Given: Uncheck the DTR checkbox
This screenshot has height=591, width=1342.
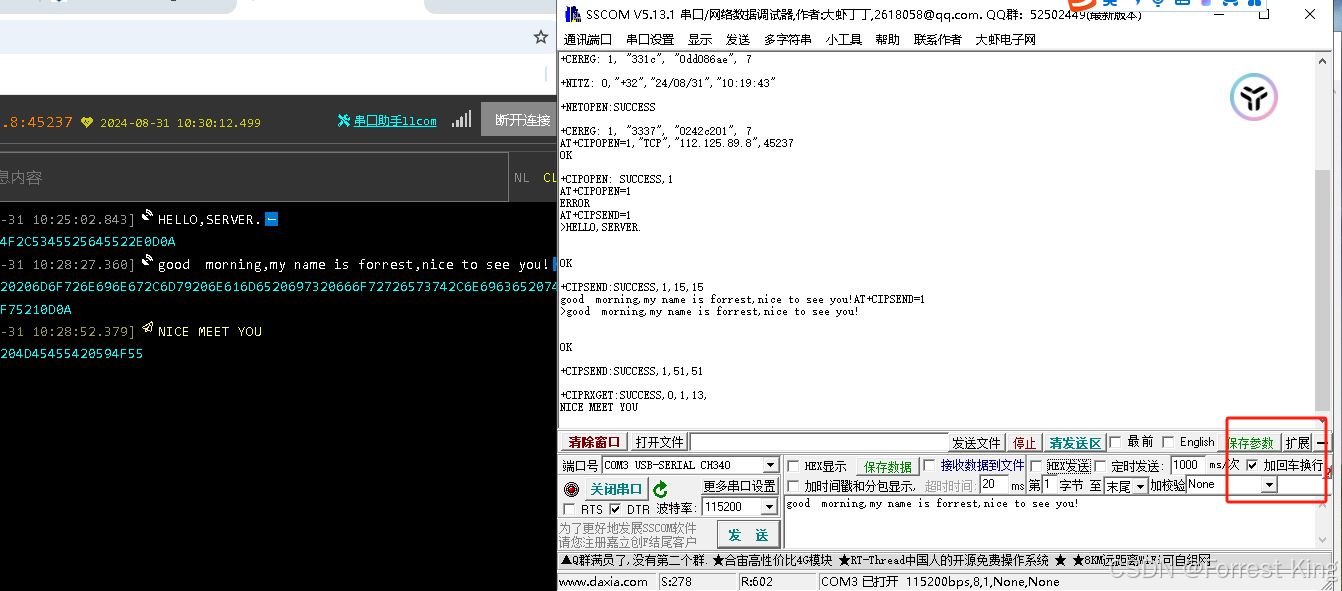Looking at the screenshot, I should click(x=616, y=509).
